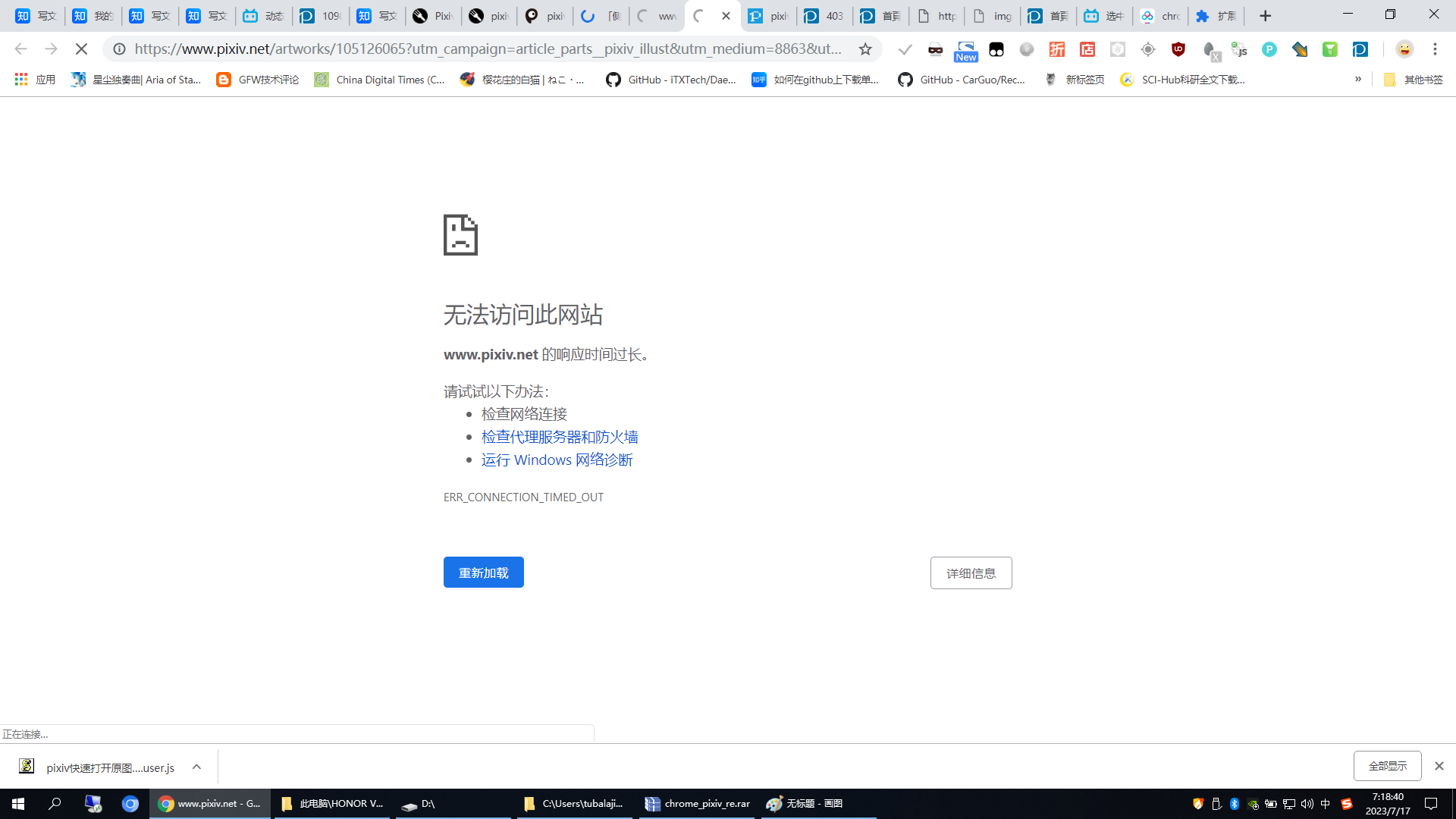Open the extension with blue New badge
1456x819 pixels.
[965, 51]
